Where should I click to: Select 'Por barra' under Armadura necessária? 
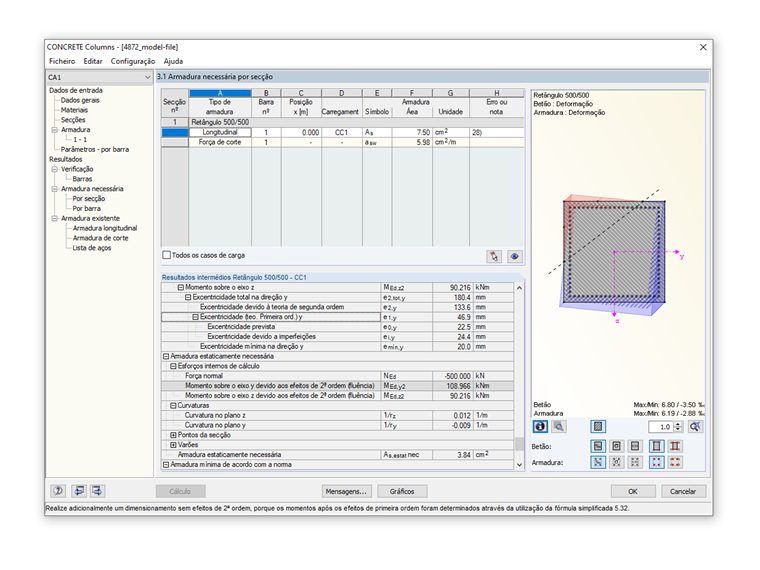pyautogui.click(x=87, y=208)
